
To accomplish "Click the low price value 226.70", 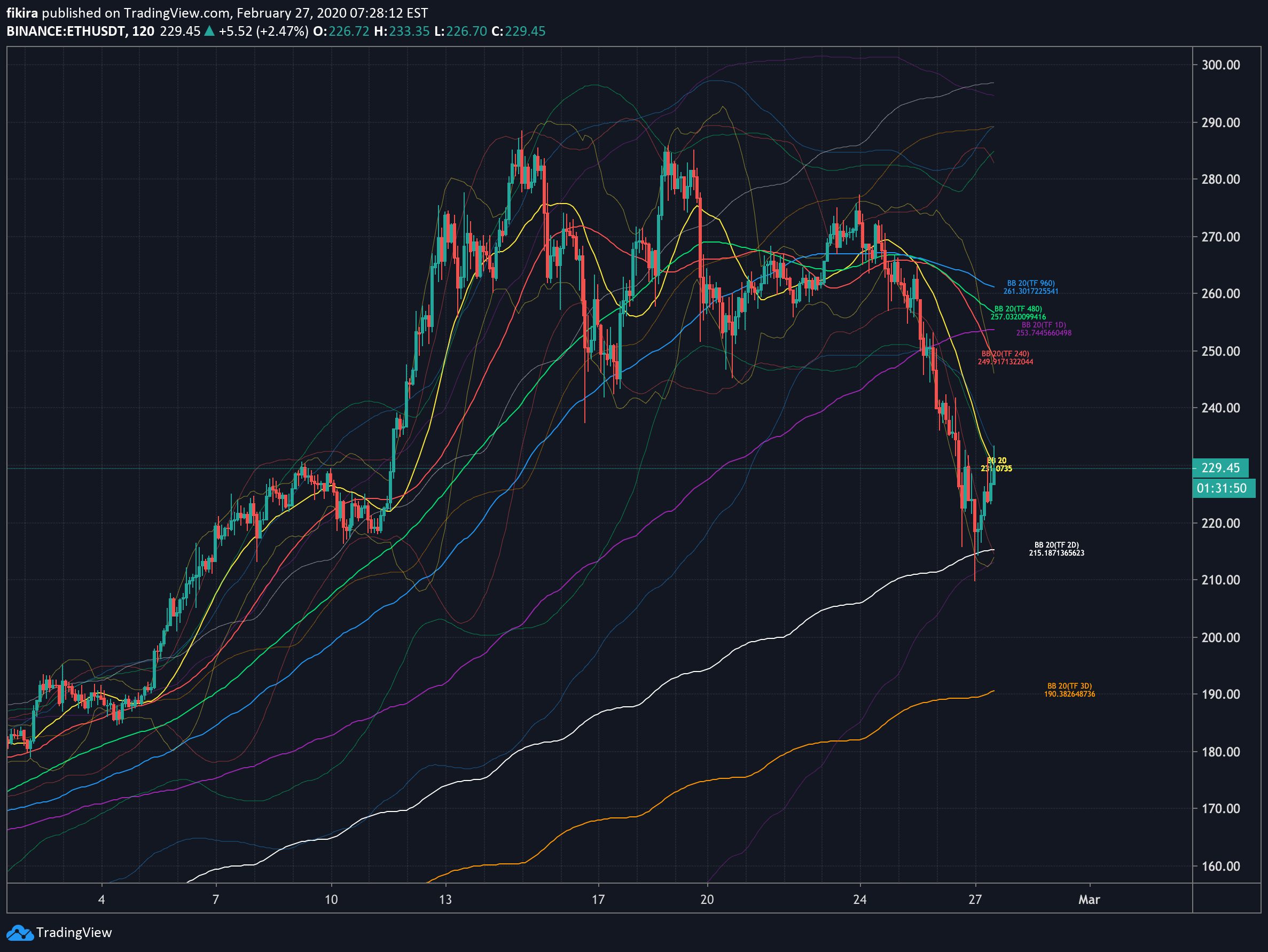I will 467,31.
